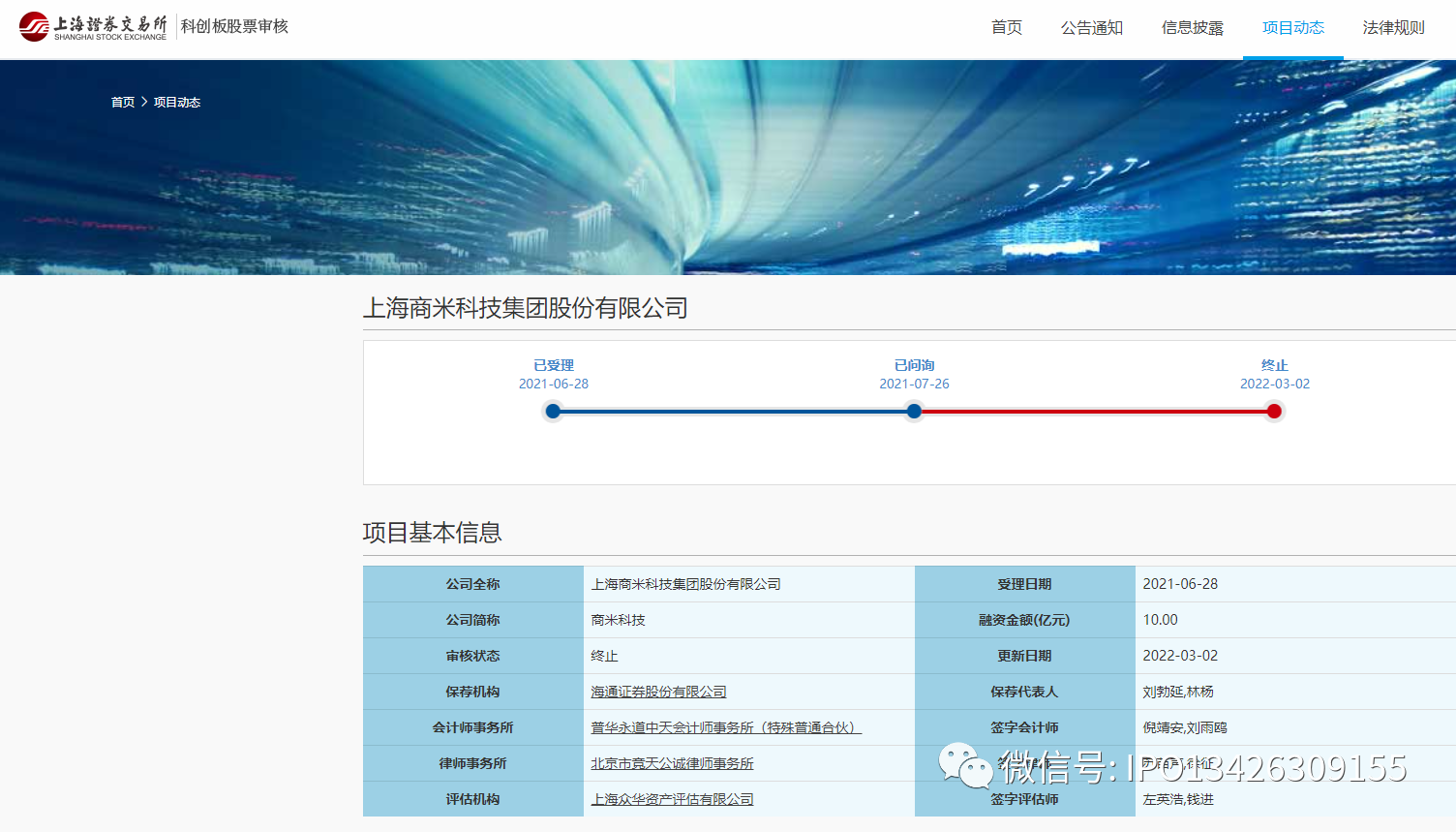Open the 海通证券股份有限公司 sponsor link
Image resolution: width=1456 pixels, height=832 pixels.
(658, 692)
